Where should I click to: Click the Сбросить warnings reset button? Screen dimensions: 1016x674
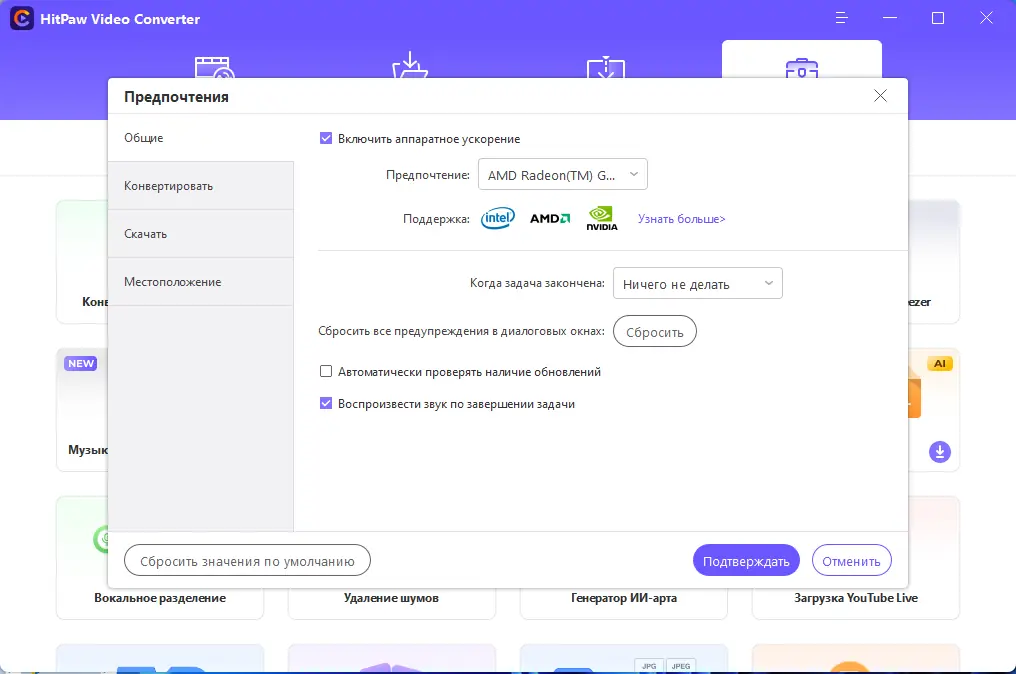coord(654,331)
